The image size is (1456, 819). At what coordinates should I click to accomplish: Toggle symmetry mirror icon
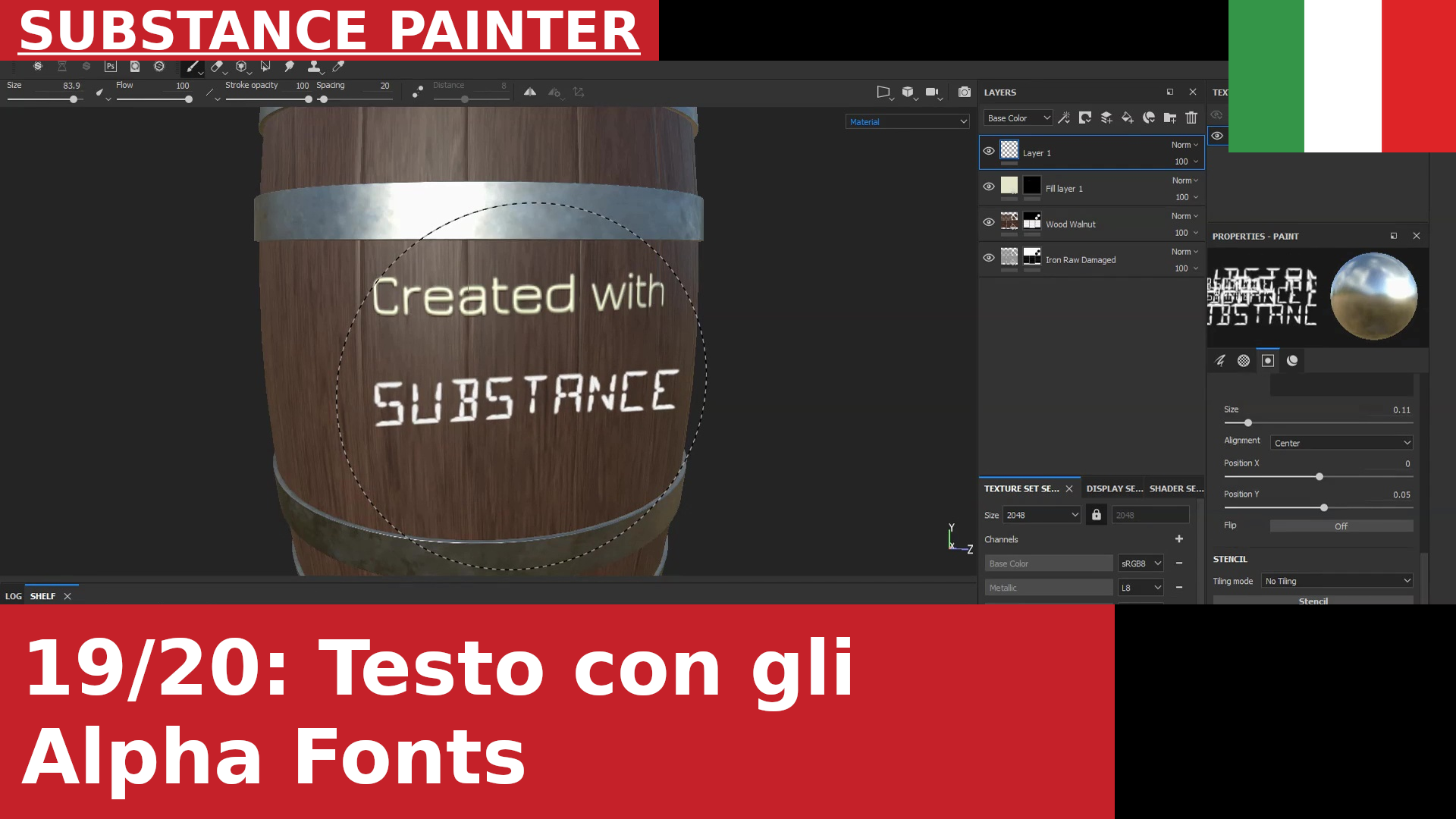coord(530,92)
